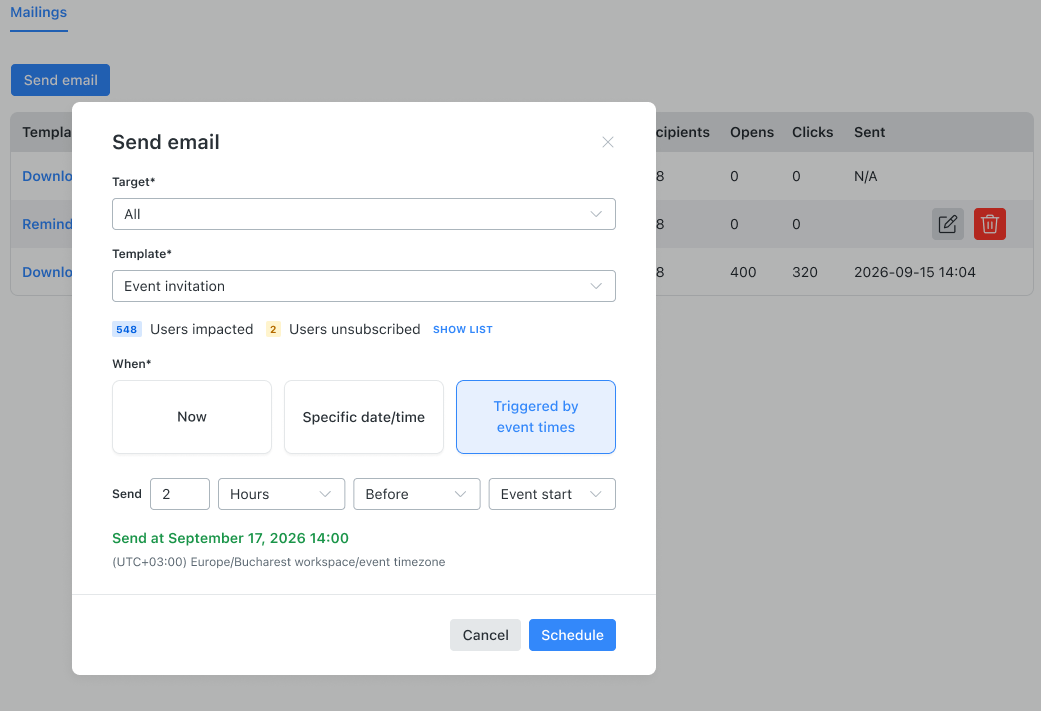Click the Cancel button

click(485, 635)
